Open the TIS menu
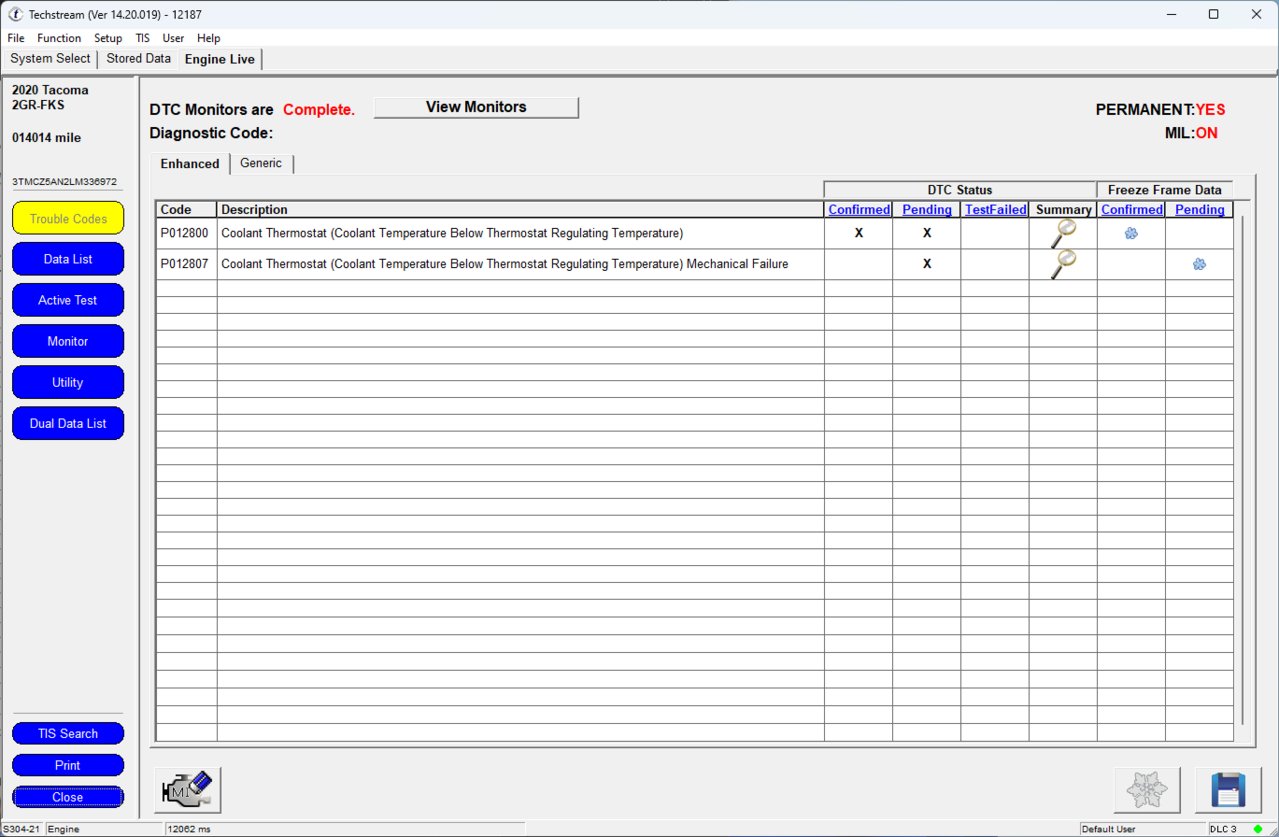This screenshot has height=837, width=1279. (143, 38)
